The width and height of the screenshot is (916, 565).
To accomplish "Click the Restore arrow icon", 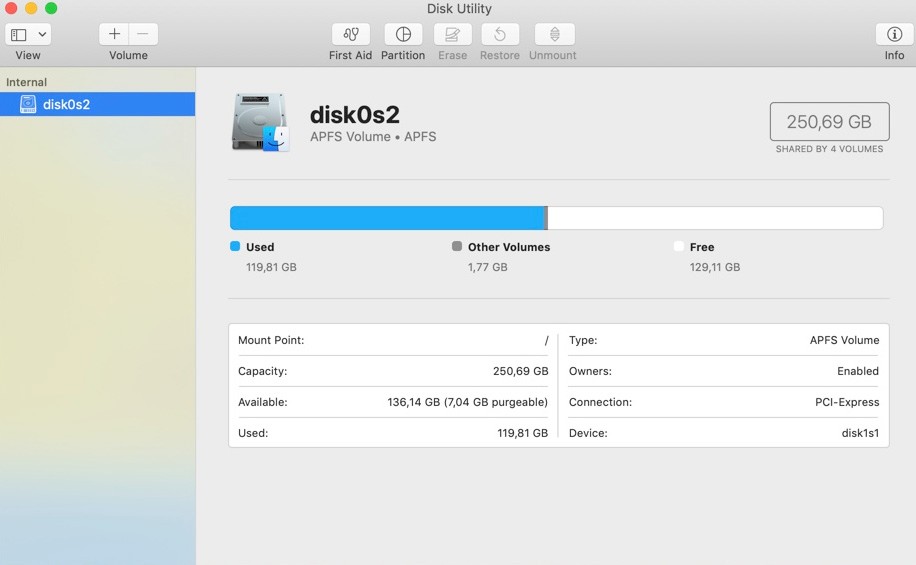I will tap(500, 34).
